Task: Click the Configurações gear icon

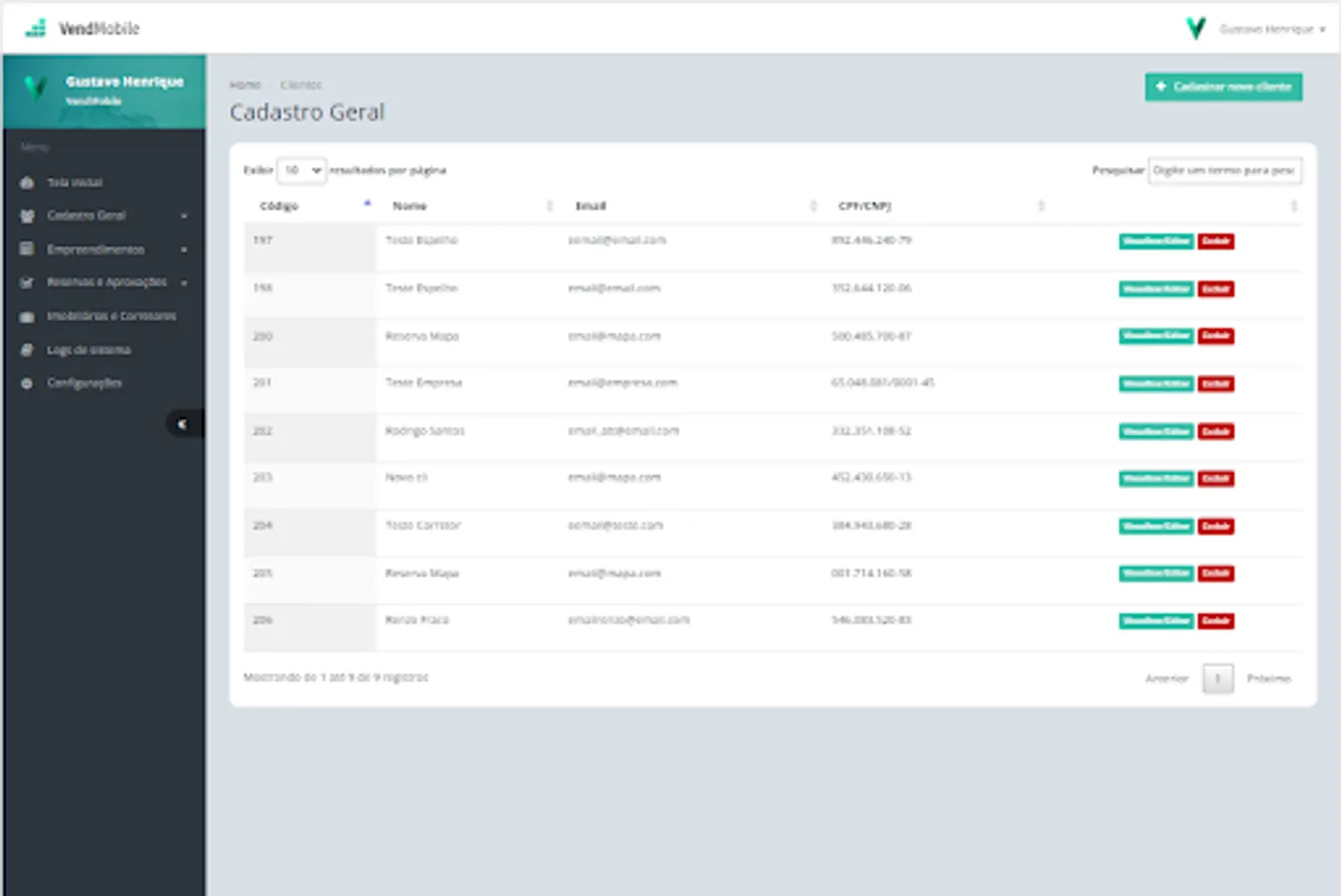Action: [x=27, y=383]
